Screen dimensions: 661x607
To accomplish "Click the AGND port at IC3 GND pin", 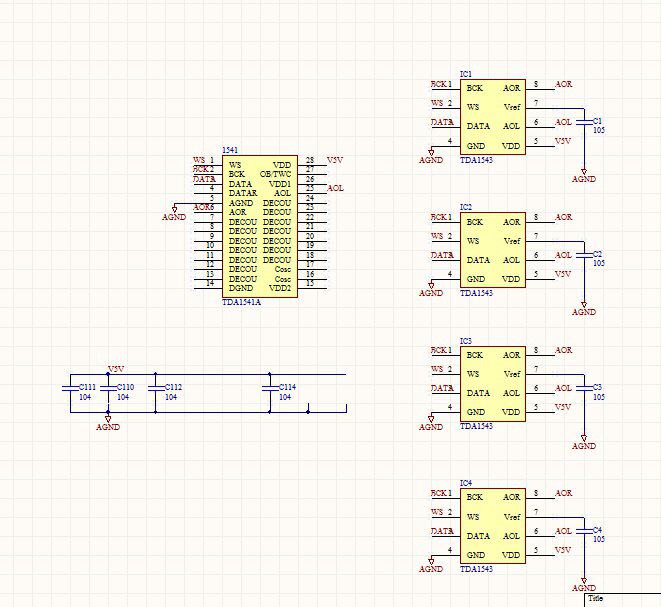I will coord(431,424).
